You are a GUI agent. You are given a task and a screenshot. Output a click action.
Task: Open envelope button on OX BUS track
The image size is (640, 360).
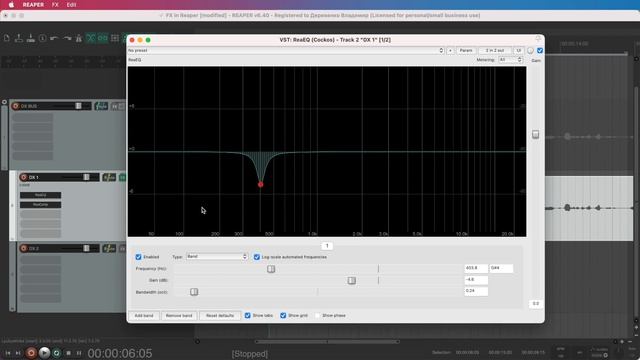click(101, 106)
